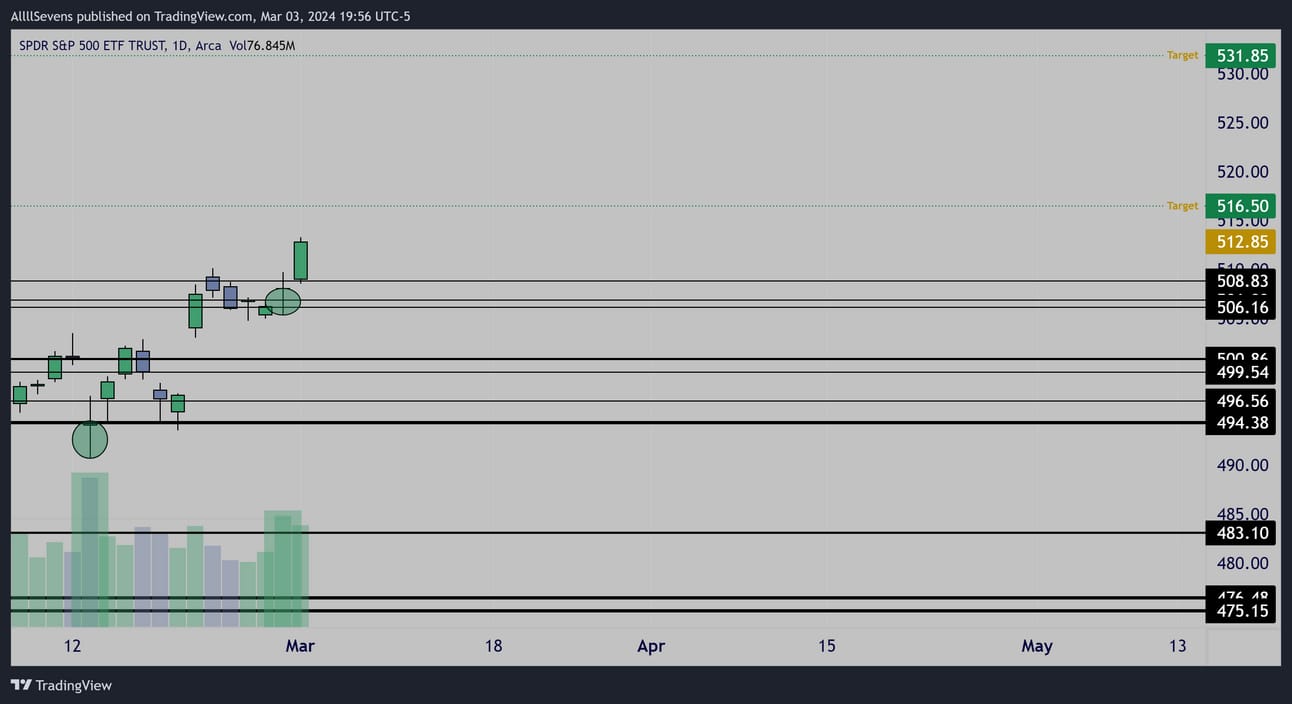This screenshot has height=704, width=1292.
Task: Select the 496.56 price level label
Action: [1241, 401]
